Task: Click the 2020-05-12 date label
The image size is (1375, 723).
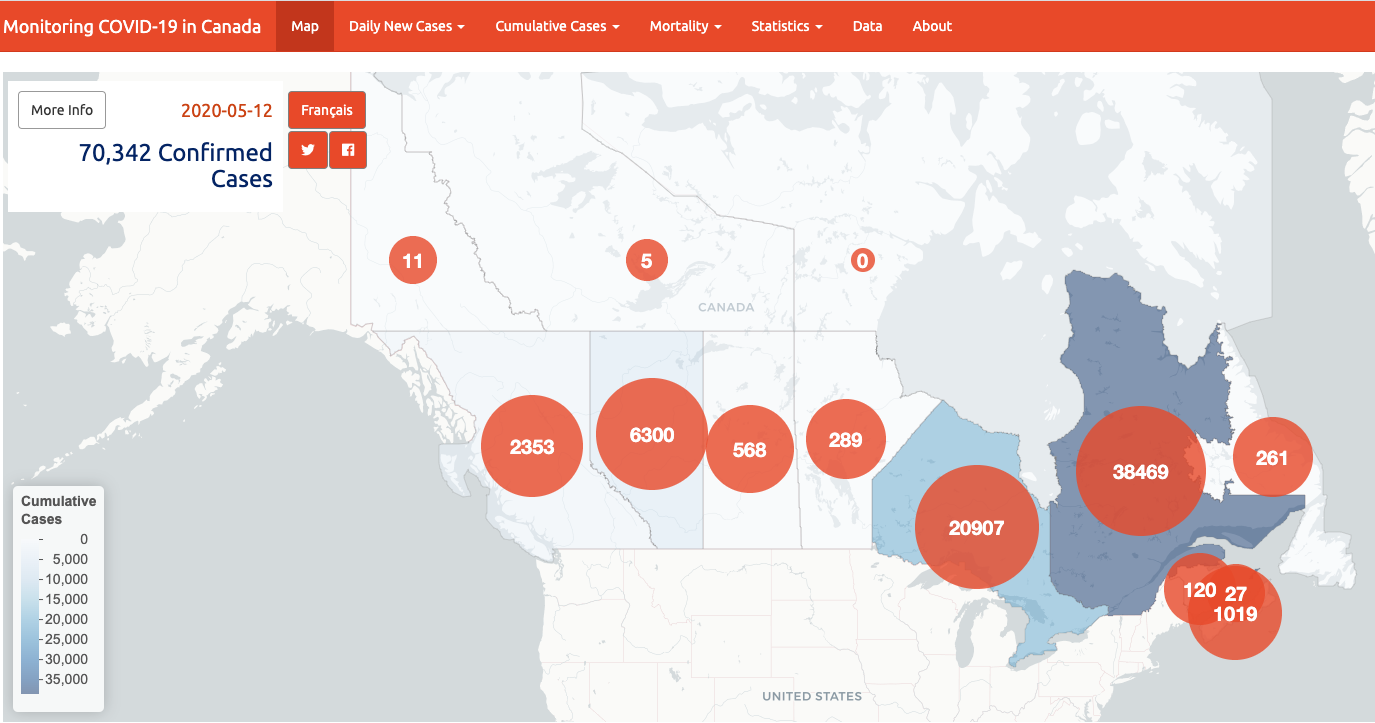Action: tap(227, 110)
